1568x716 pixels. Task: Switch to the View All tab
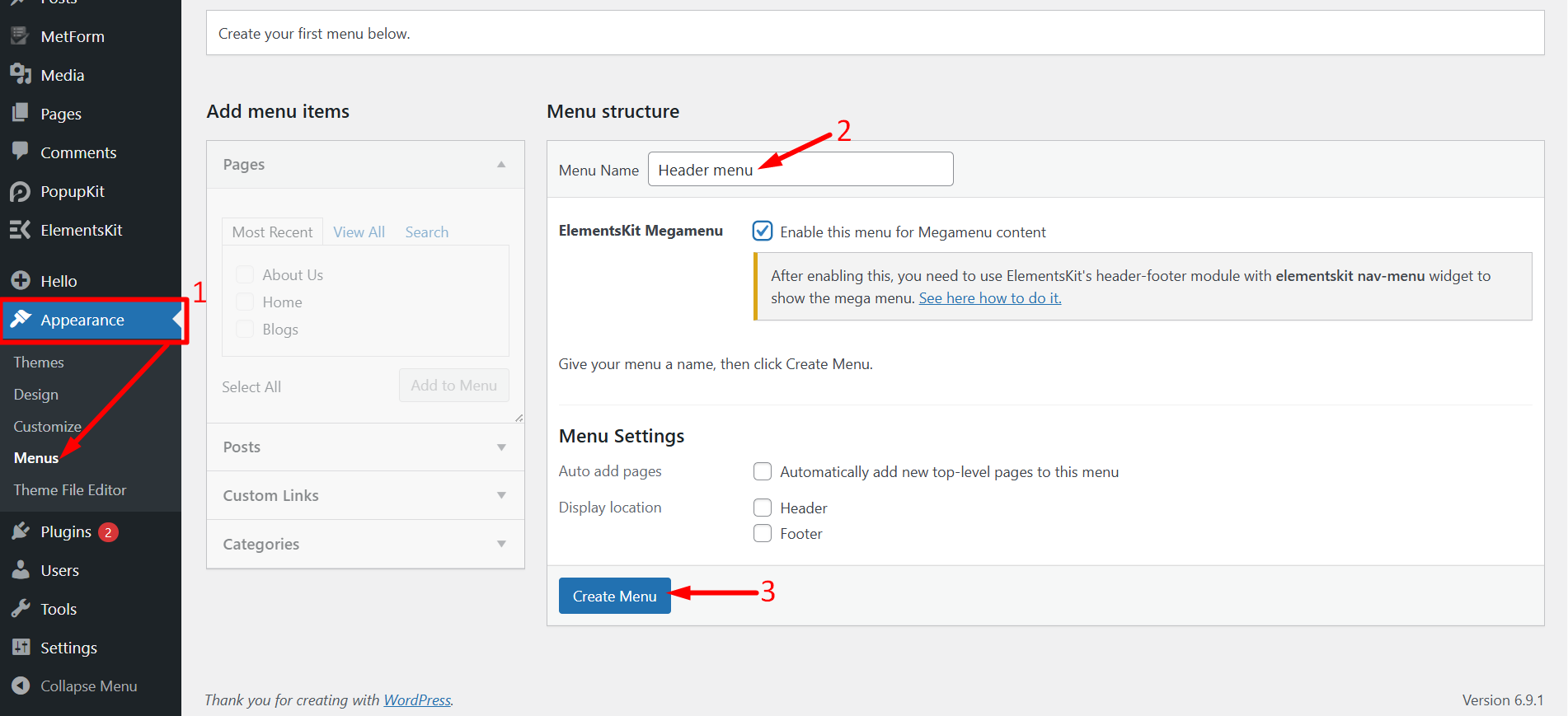tap(359, 232)
